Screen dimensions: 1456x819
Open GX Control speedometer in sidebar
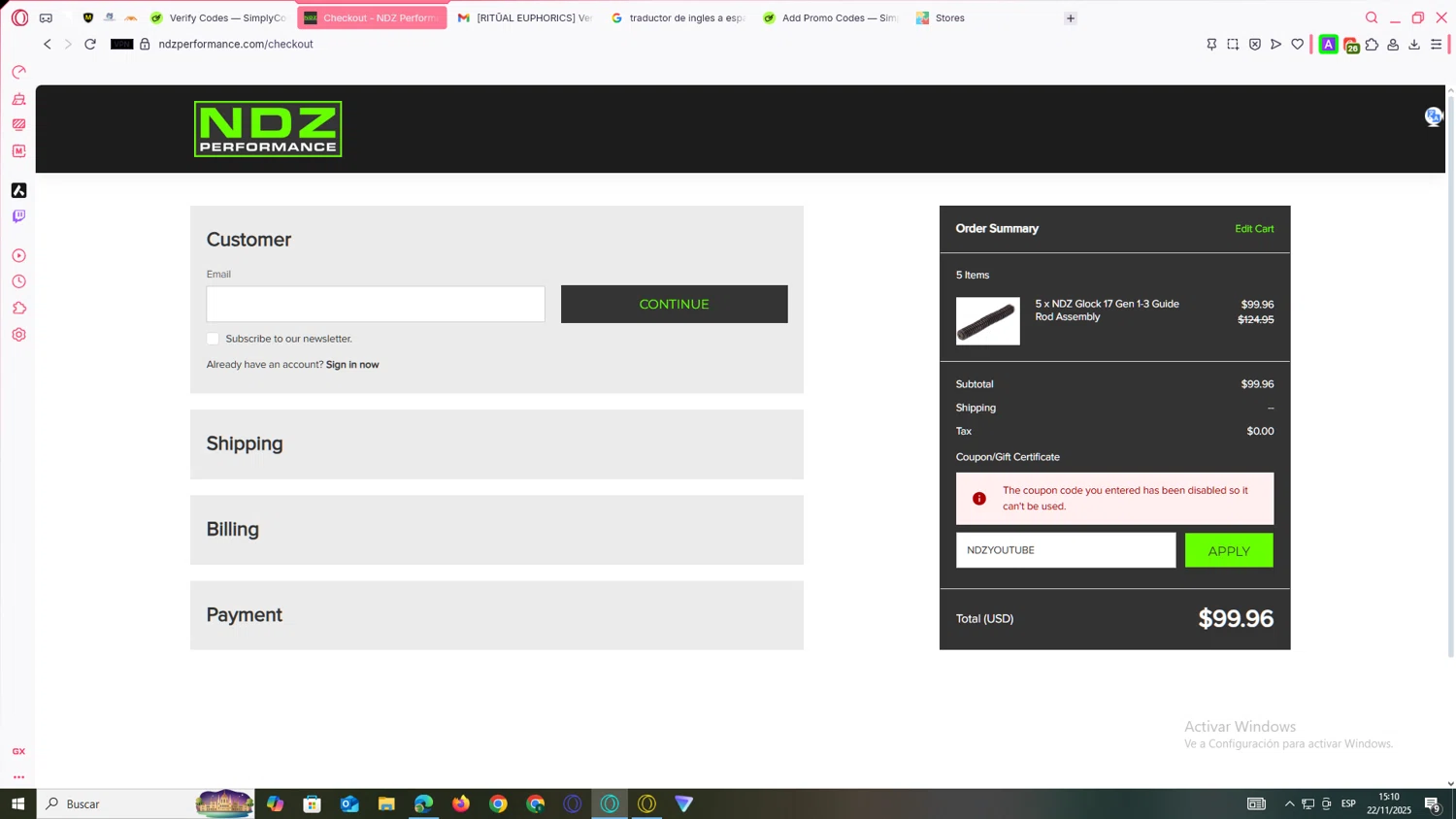coord(18,73)
